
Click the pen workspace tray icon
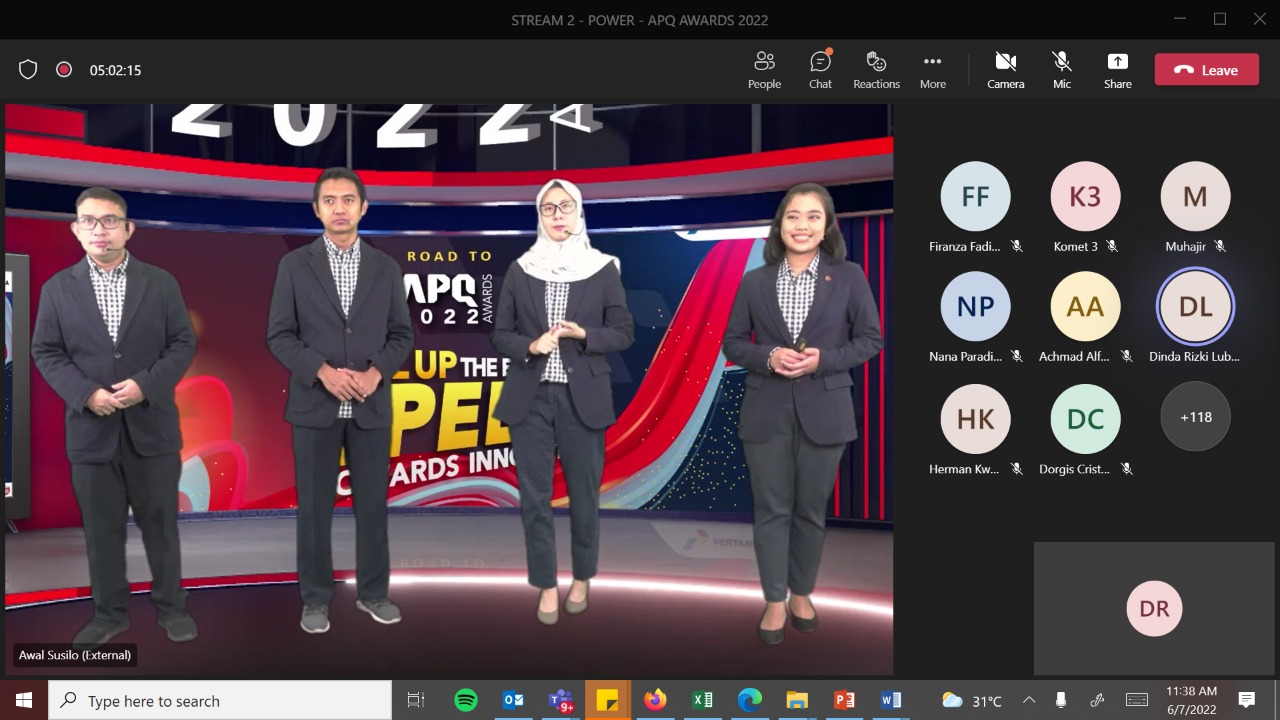point(1097,700)
